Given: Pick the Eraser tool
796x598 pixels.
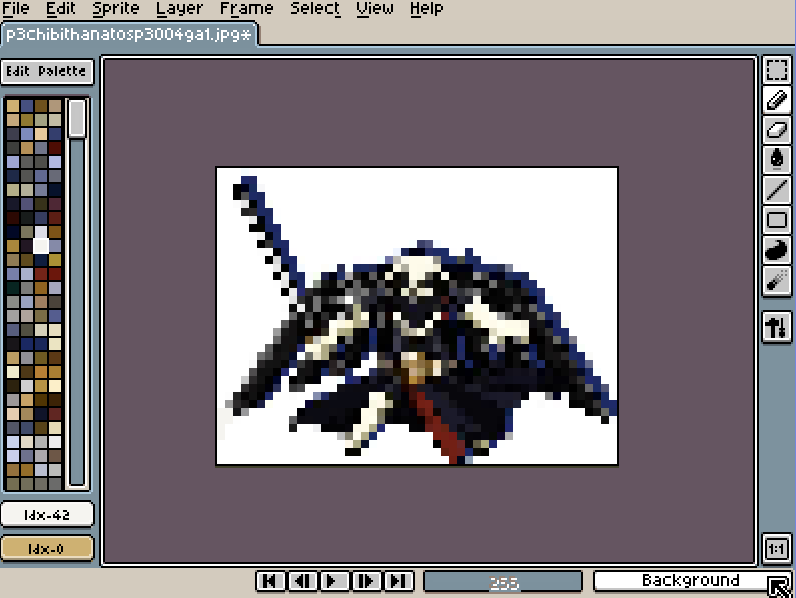Looking at the screenshot, I should coord(777,130).
